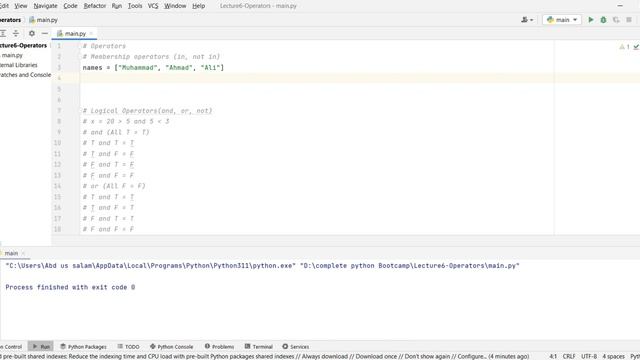The height and width of the screenshot is (360, 640).
Task: Open the Navigate menu
Action: click(x=45, y=6)
